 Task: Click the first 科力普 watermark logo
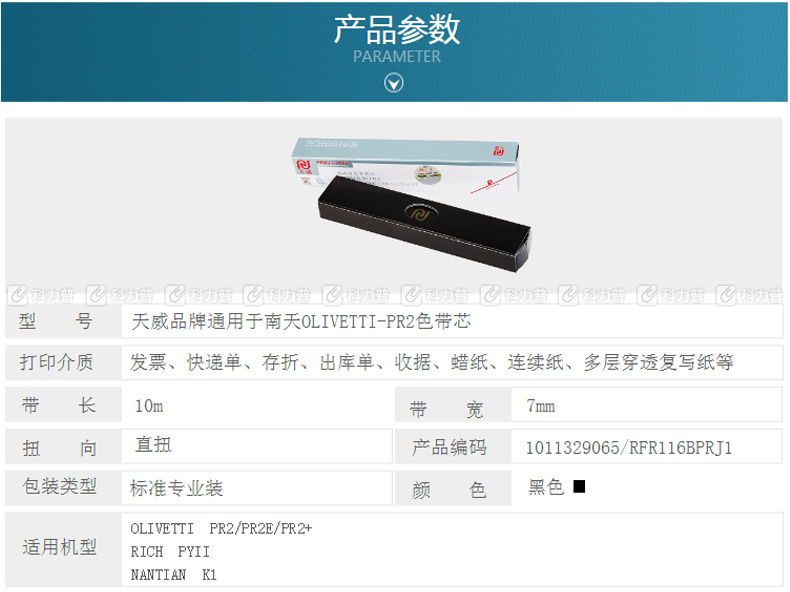[42, 295]
